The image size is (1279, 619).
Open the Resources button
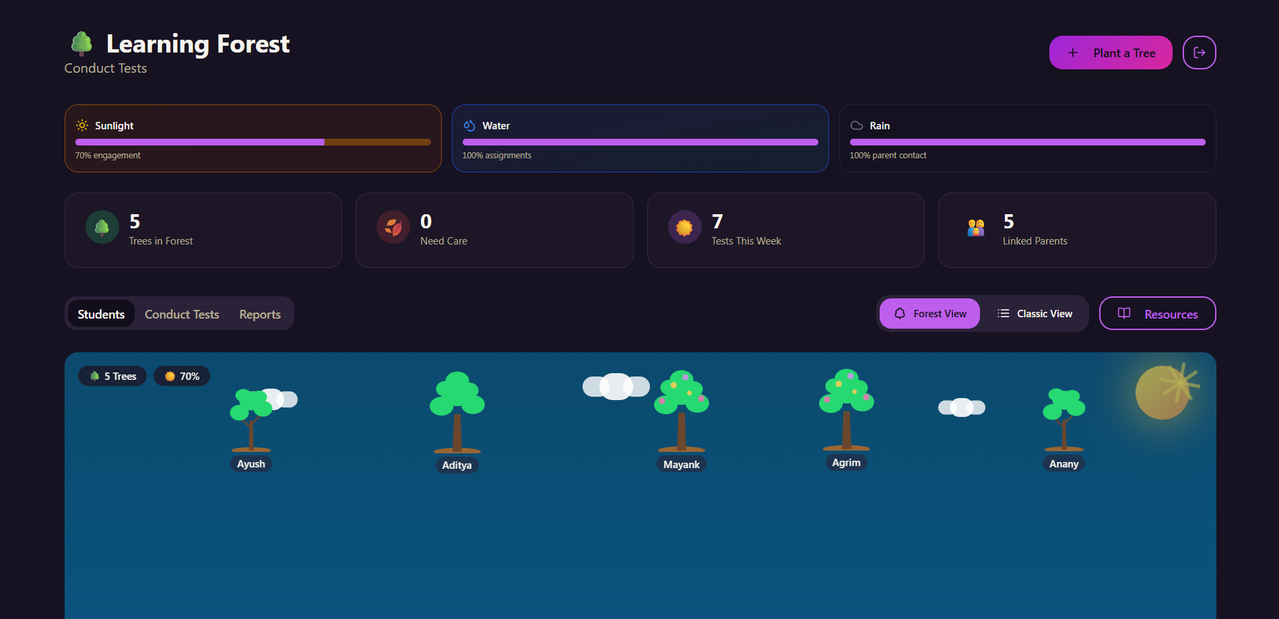coord(1157,313)
